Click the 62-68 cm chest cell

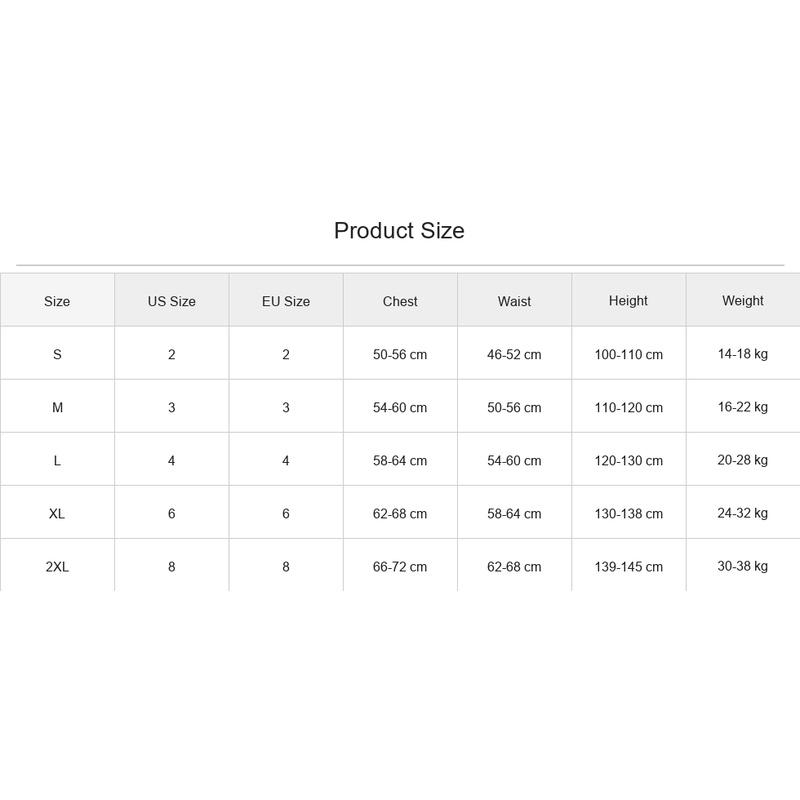click(400, 513)
